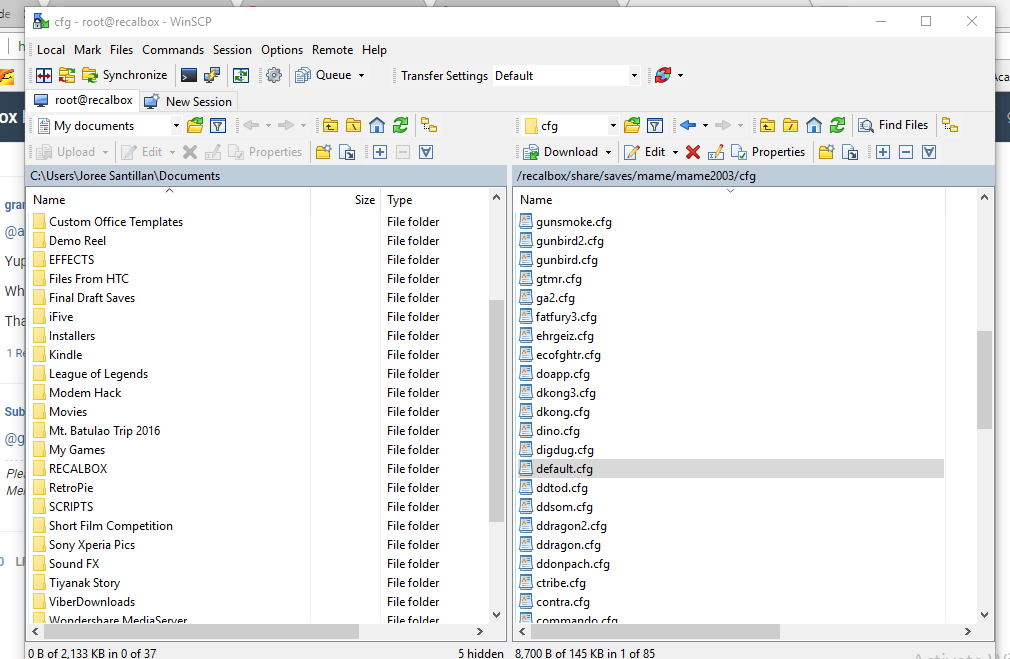Sort local files by Size column

click(346, 200)
